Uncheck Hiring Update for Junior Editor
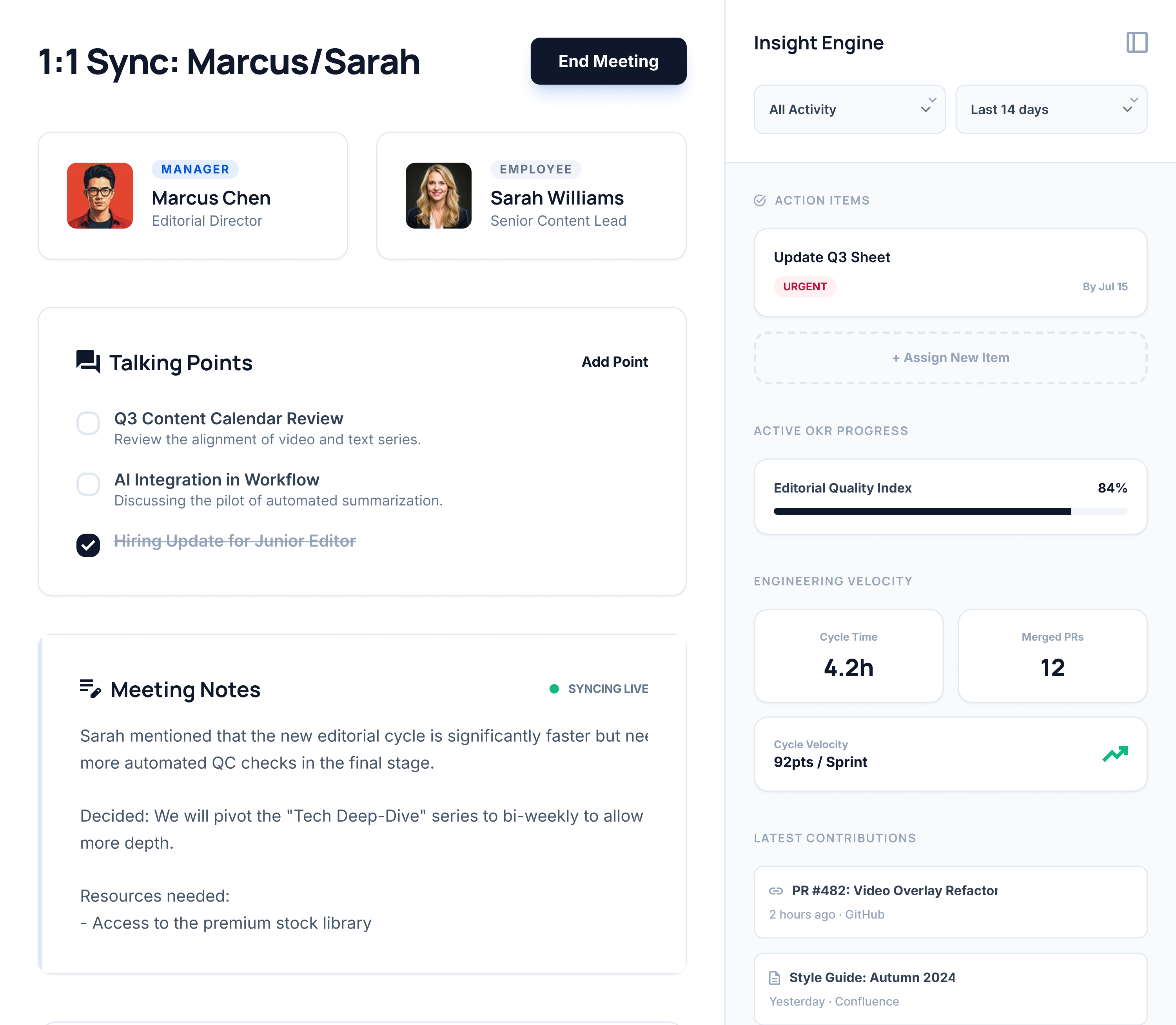The height and width of the screenshot is (1025, 1176). tap(88, 546)
